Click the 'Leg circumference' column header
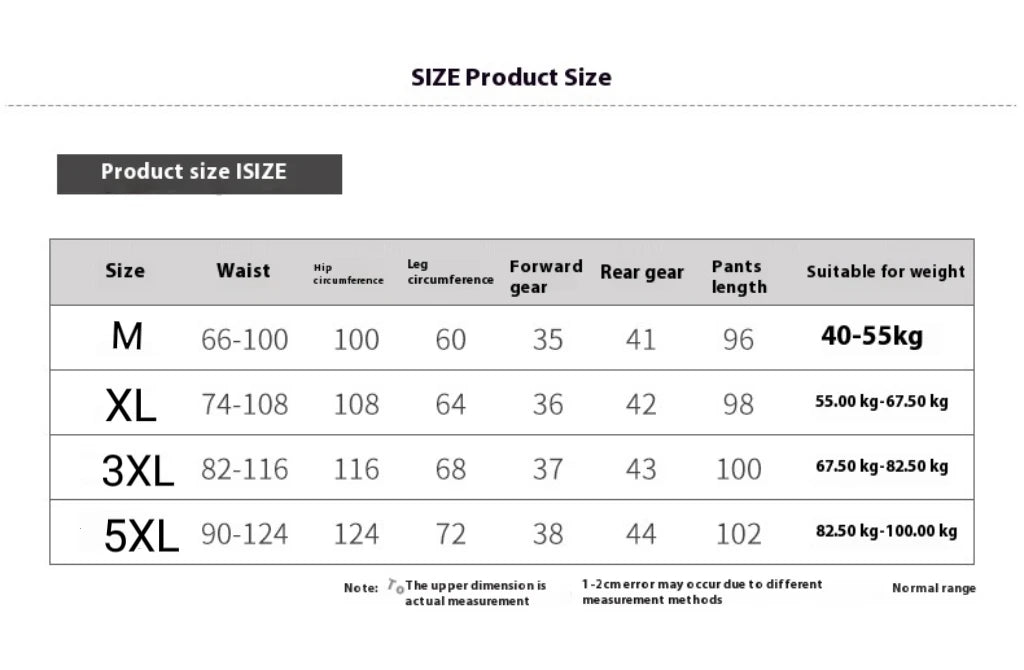The height and width of the screenshot is (670, 1024). point(450,272)
